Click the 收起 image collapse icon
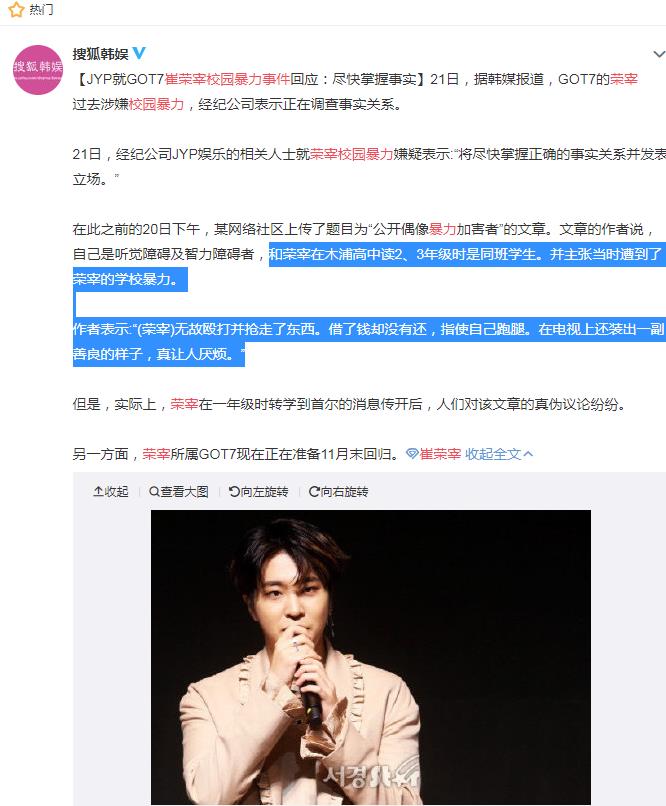This screenshot has height=806, width=666. tap(98, 492)
